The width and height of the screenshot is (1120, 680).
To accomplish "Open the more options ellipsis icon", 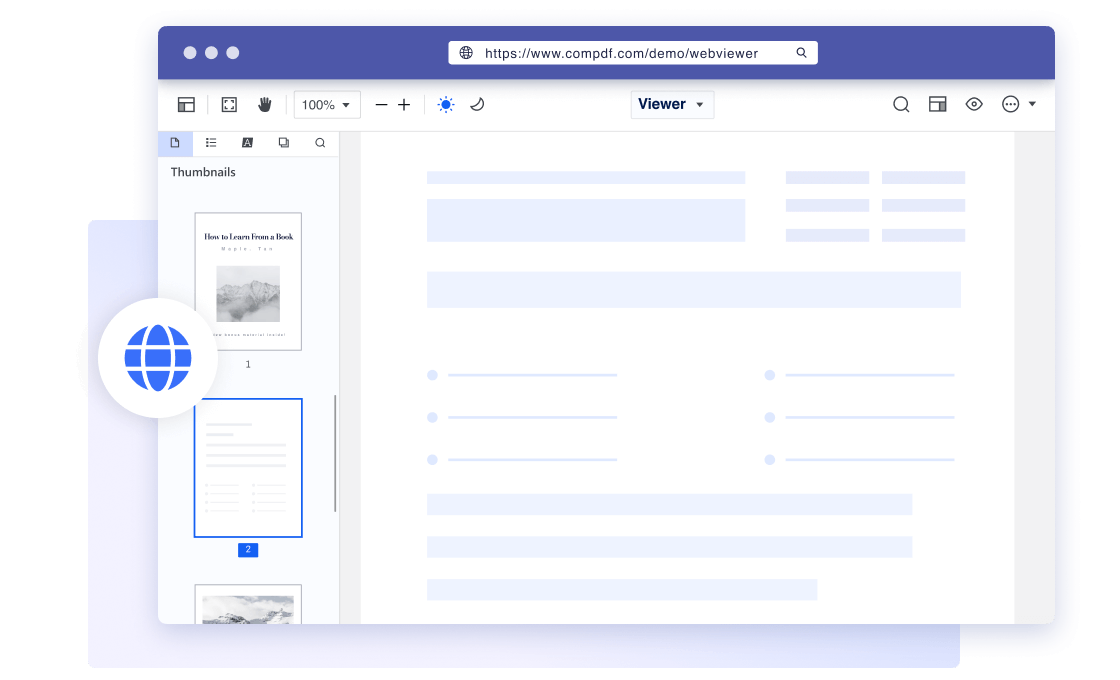I will point(1010,104).
